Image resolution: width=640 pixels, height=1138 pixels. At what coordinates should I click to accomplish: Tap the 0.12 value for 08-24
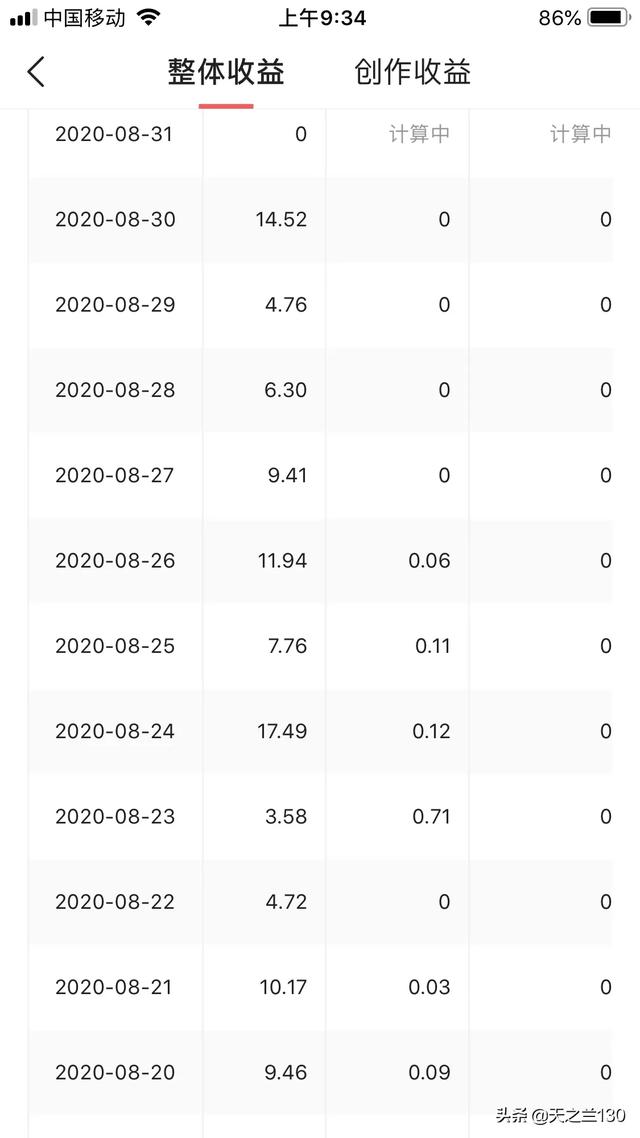pyautogui.click(x=432, y=732)
